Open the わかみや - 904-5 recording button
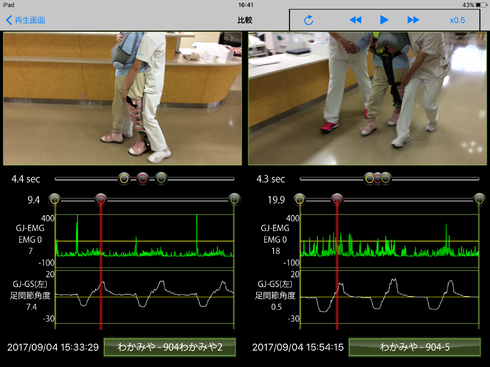 415,347
